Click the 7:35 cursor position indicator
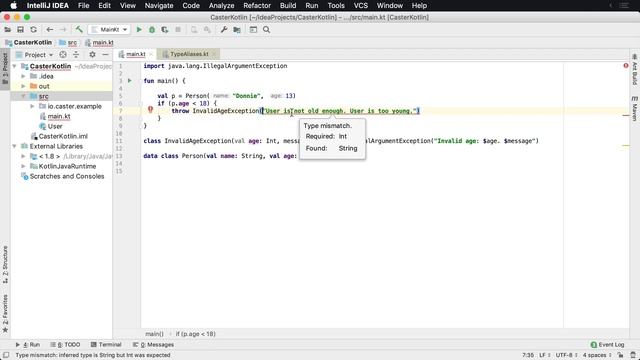The image size is (640, 360). [x=528, y=355]
